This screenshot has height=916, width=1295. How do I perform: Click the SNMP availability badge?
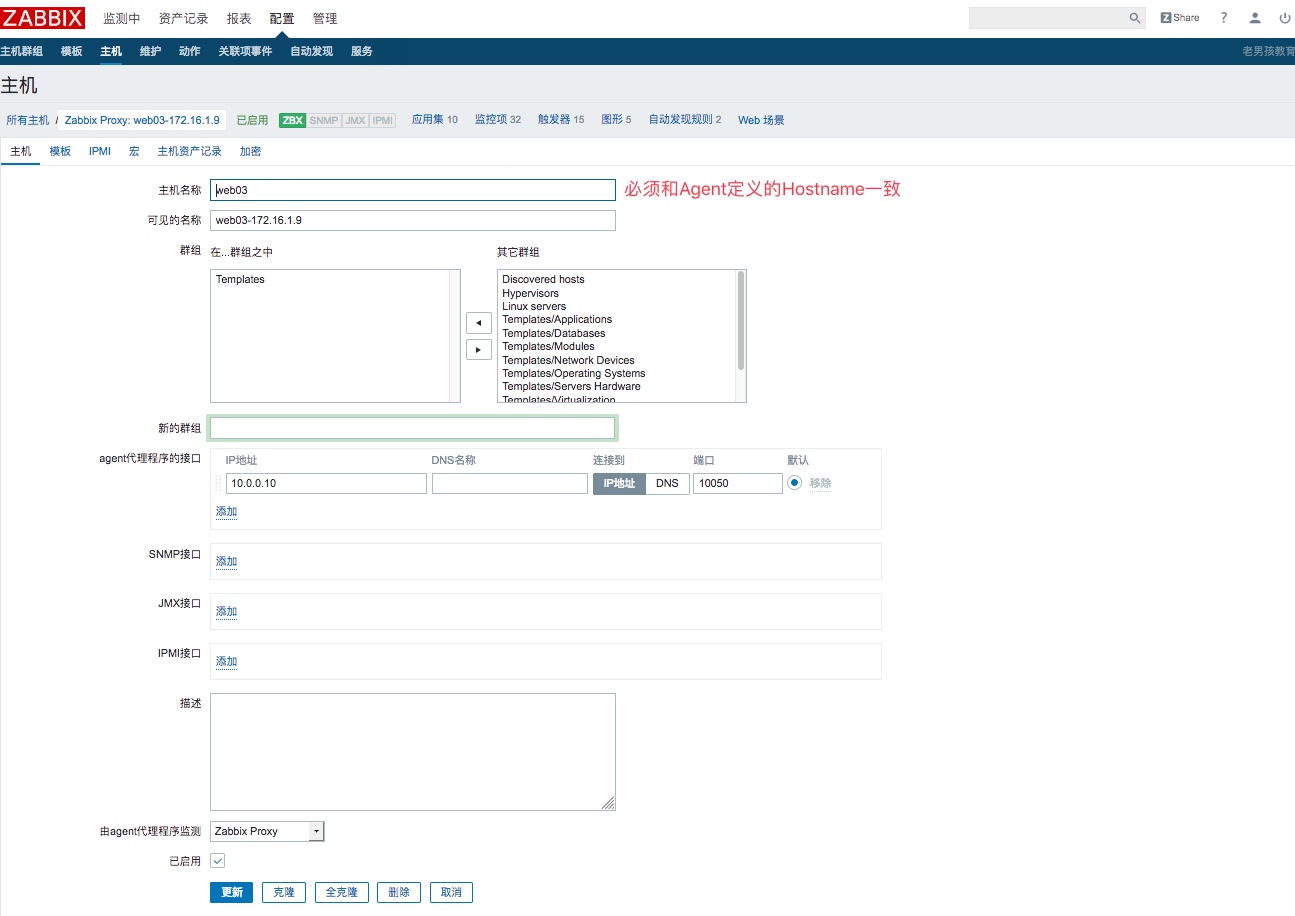coord(324,120)
